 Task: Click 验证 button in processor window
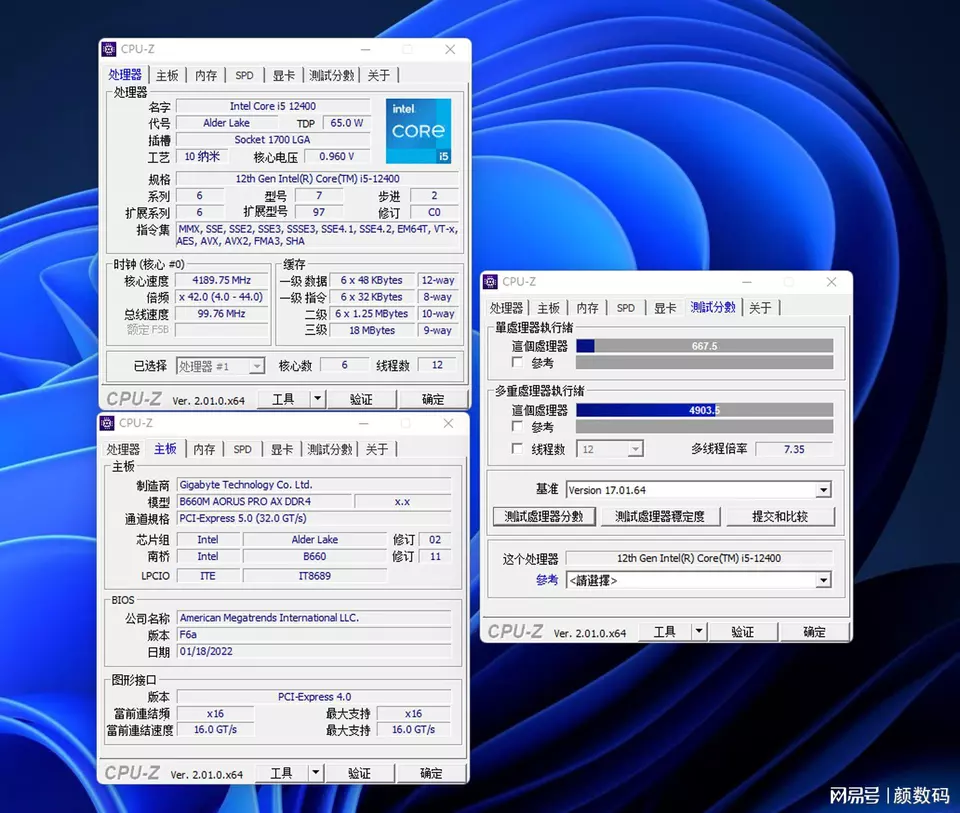pos(361,399)
